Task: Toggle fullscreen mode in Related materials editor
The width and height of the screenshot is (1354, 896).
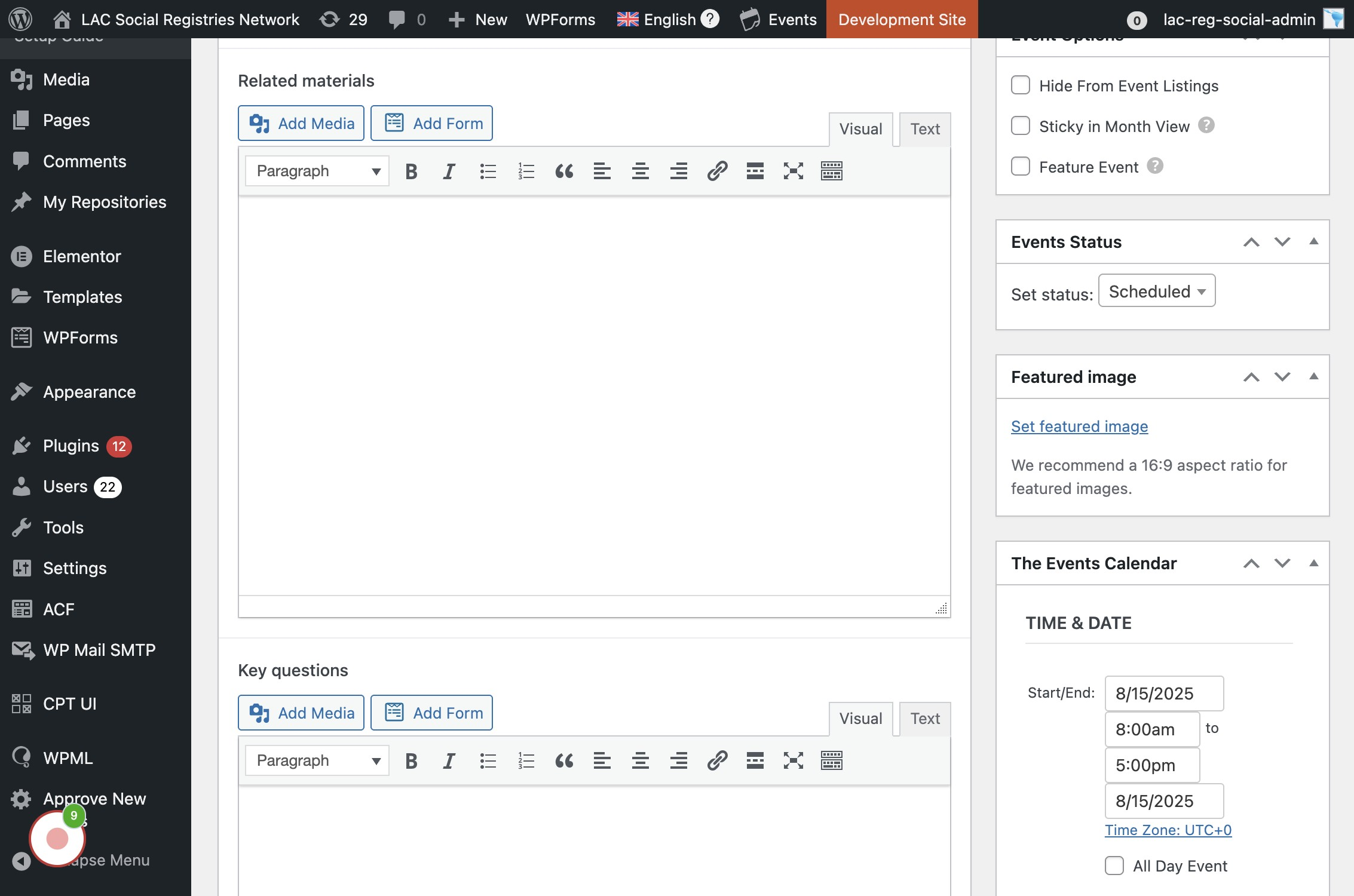Action: tap(793, 171)
